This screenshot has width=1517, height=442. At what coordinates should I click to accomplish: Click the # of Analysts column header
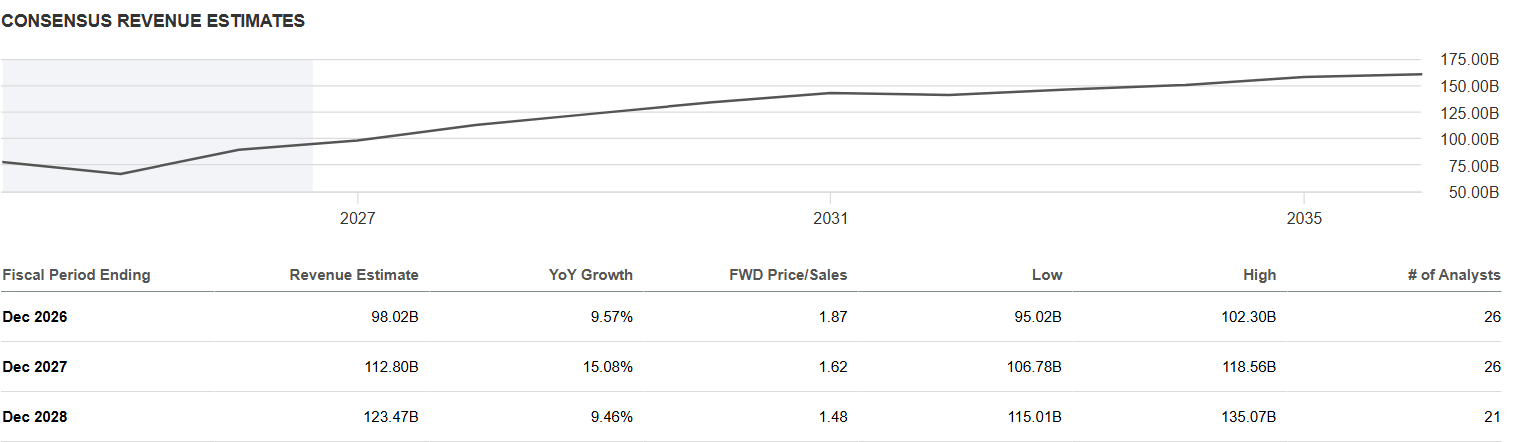click(x=1454, y=275)
